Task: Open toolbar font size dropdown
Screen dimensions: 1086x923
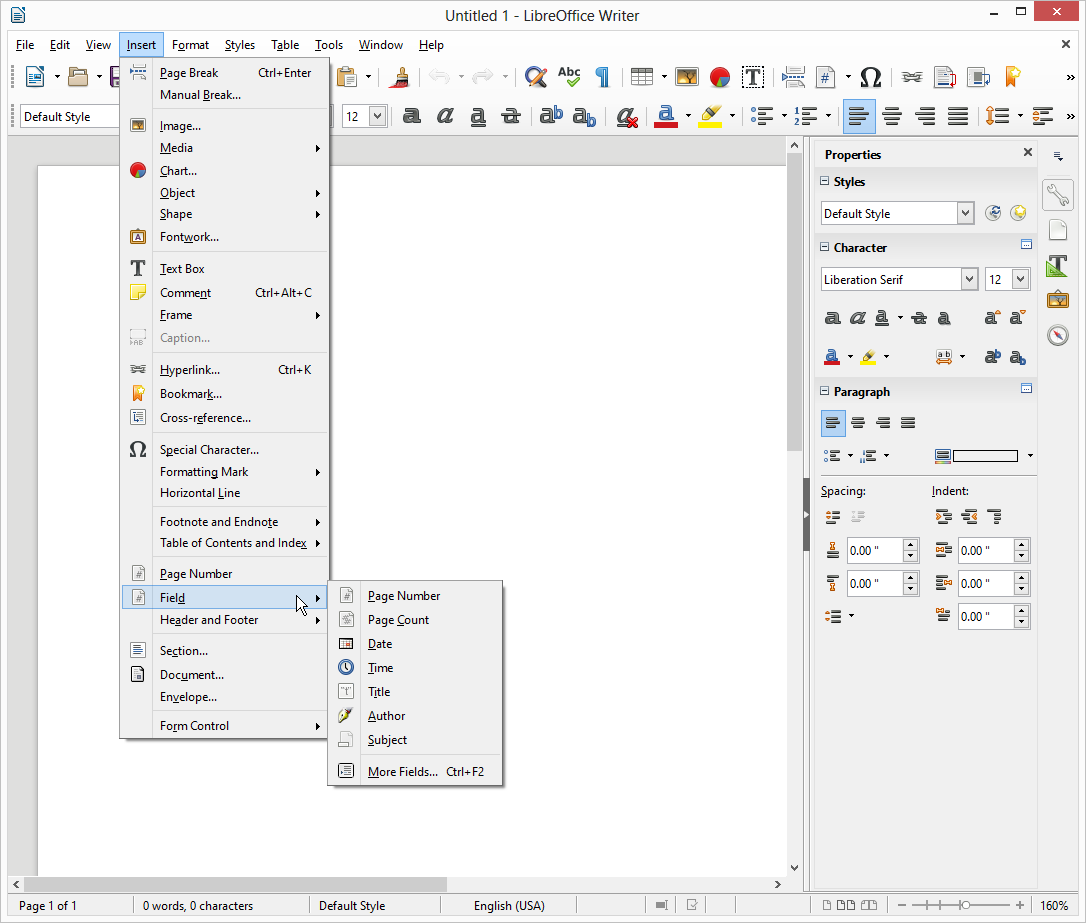Action: pyautogui.click(x=377, y=116)
